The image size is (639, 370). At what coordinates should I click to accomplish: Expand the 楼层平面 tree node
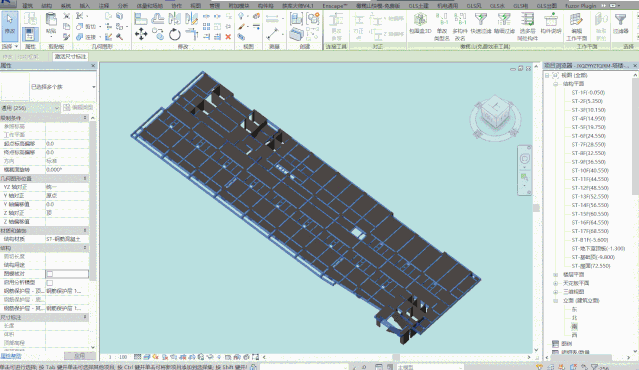pyautogui.click(x=555, y=275)
